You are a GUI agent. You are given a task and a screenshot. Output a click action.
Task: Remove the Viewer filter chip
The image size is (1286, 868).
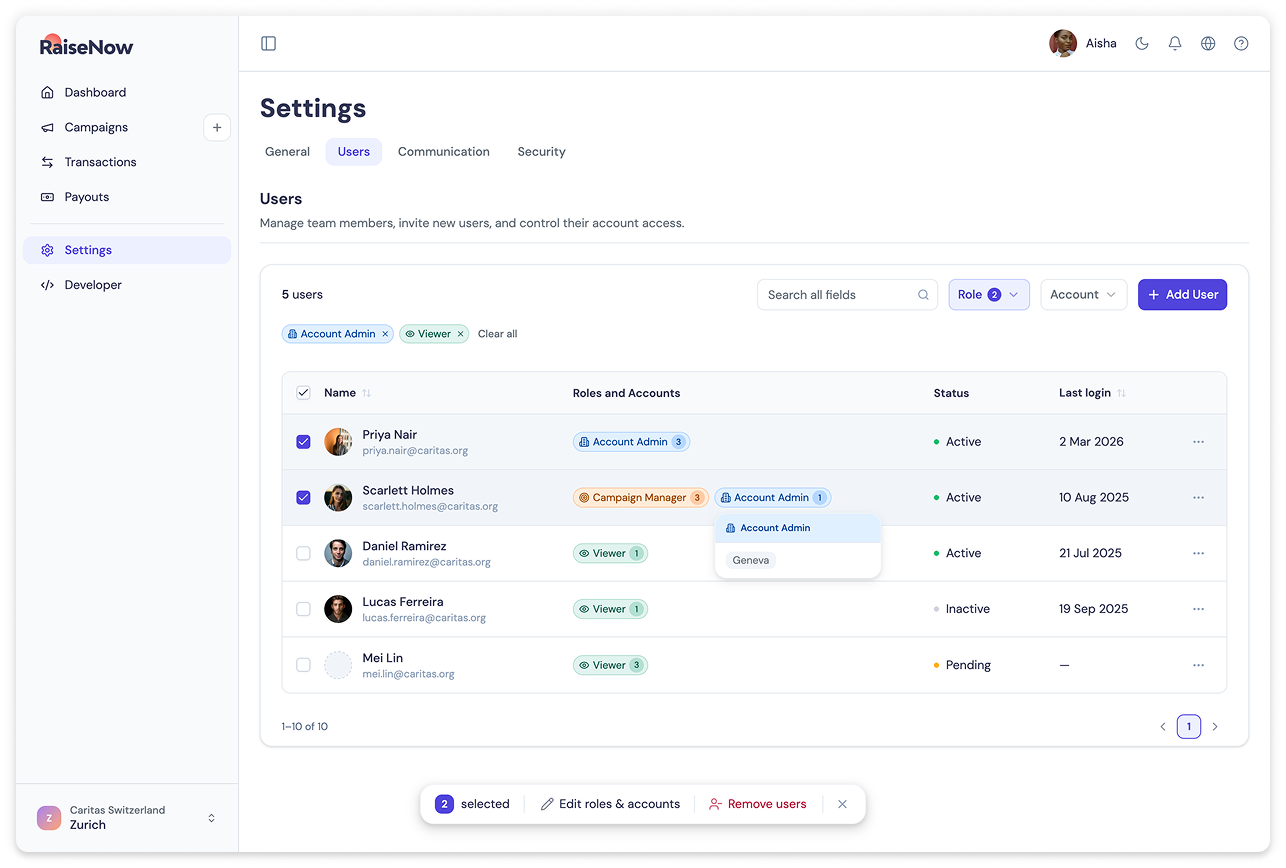coord(460,334)
